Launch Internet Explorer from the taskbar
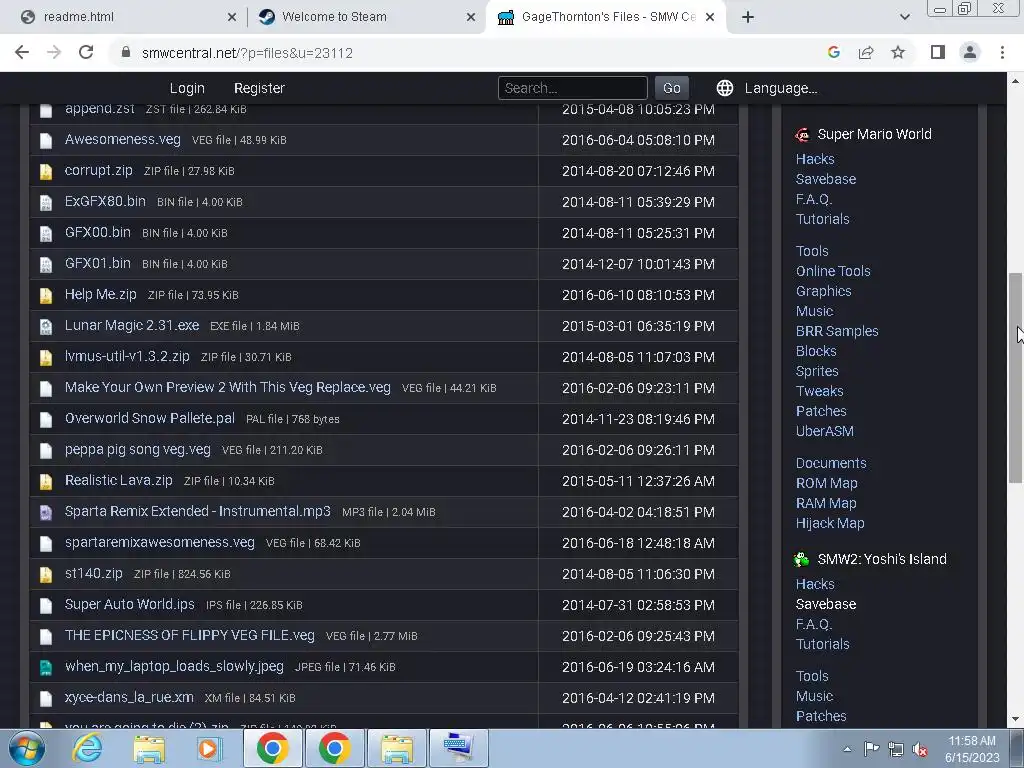The width and height of the screenshot is (1024, 768). (88, 748)
